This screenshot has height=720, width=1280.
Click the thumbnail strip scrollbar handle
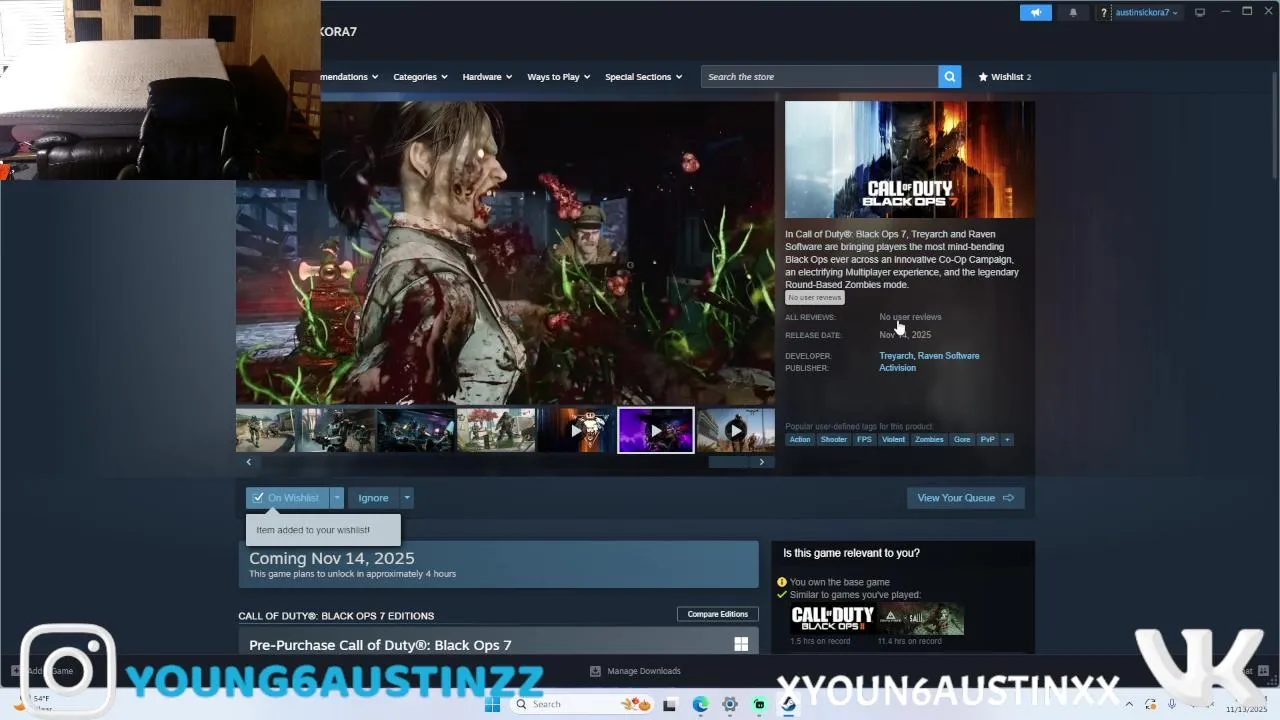pyautogui.click(x=729, y=462)
